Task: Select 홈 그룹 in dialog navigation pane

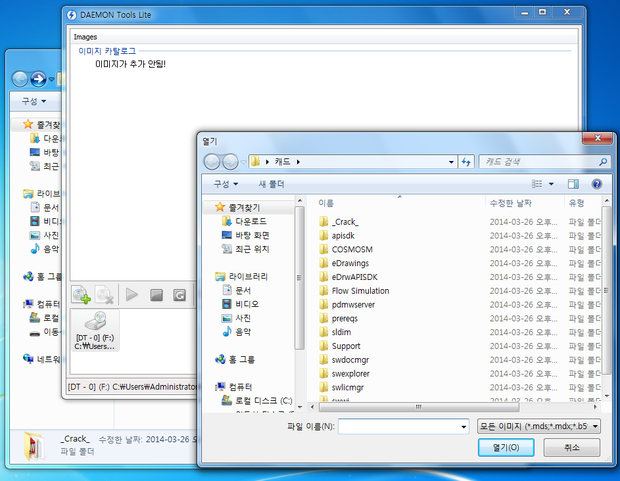Action: tap(242, 360)
